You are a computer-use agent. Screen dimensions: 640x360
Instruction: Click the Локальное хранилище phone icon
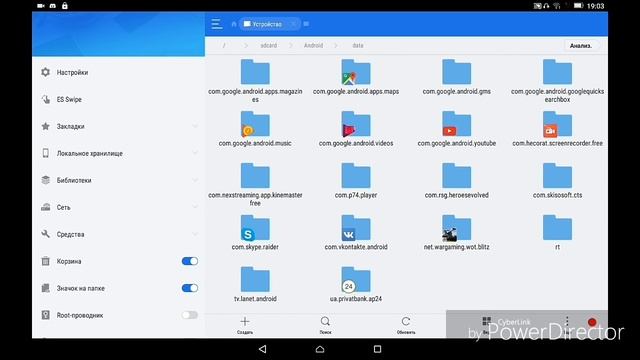click(x=46, y=153)
